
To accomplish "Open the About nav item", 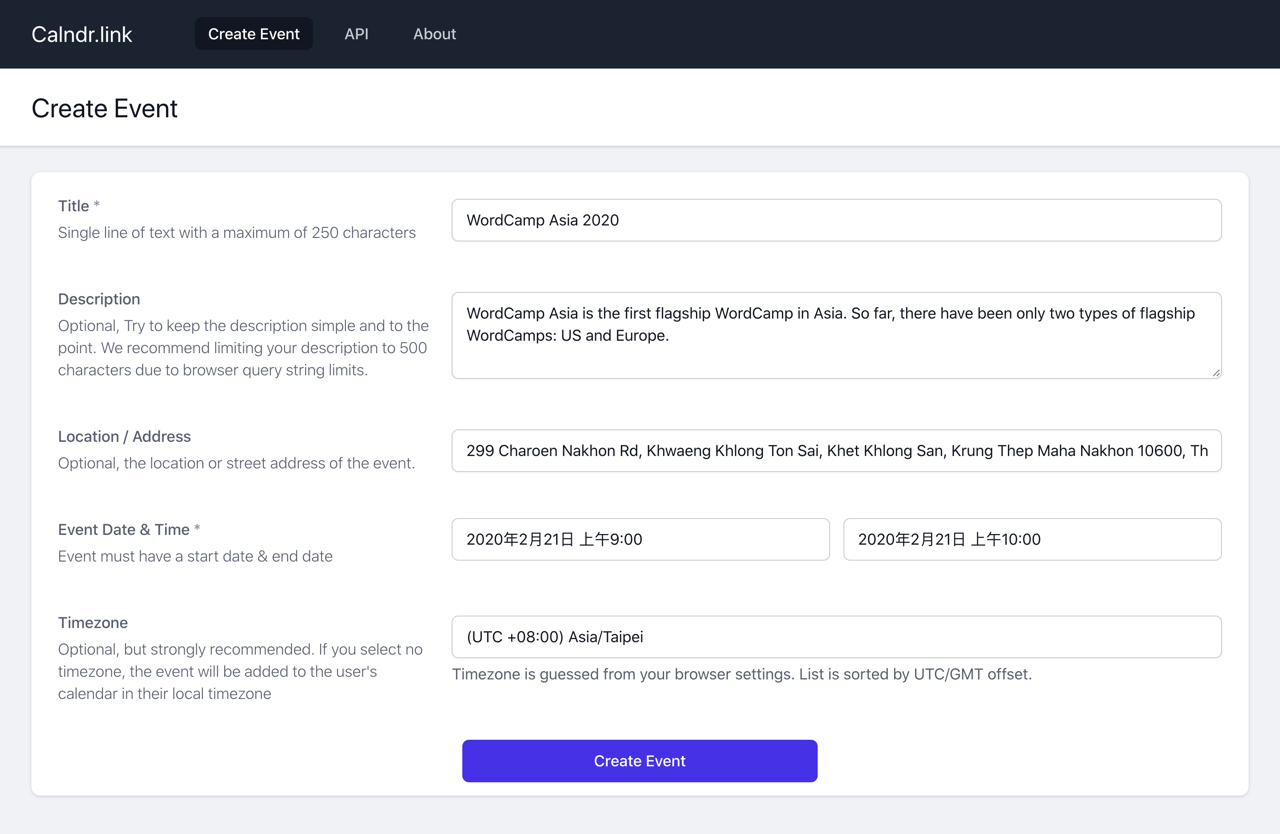I will tap(434, 34).
